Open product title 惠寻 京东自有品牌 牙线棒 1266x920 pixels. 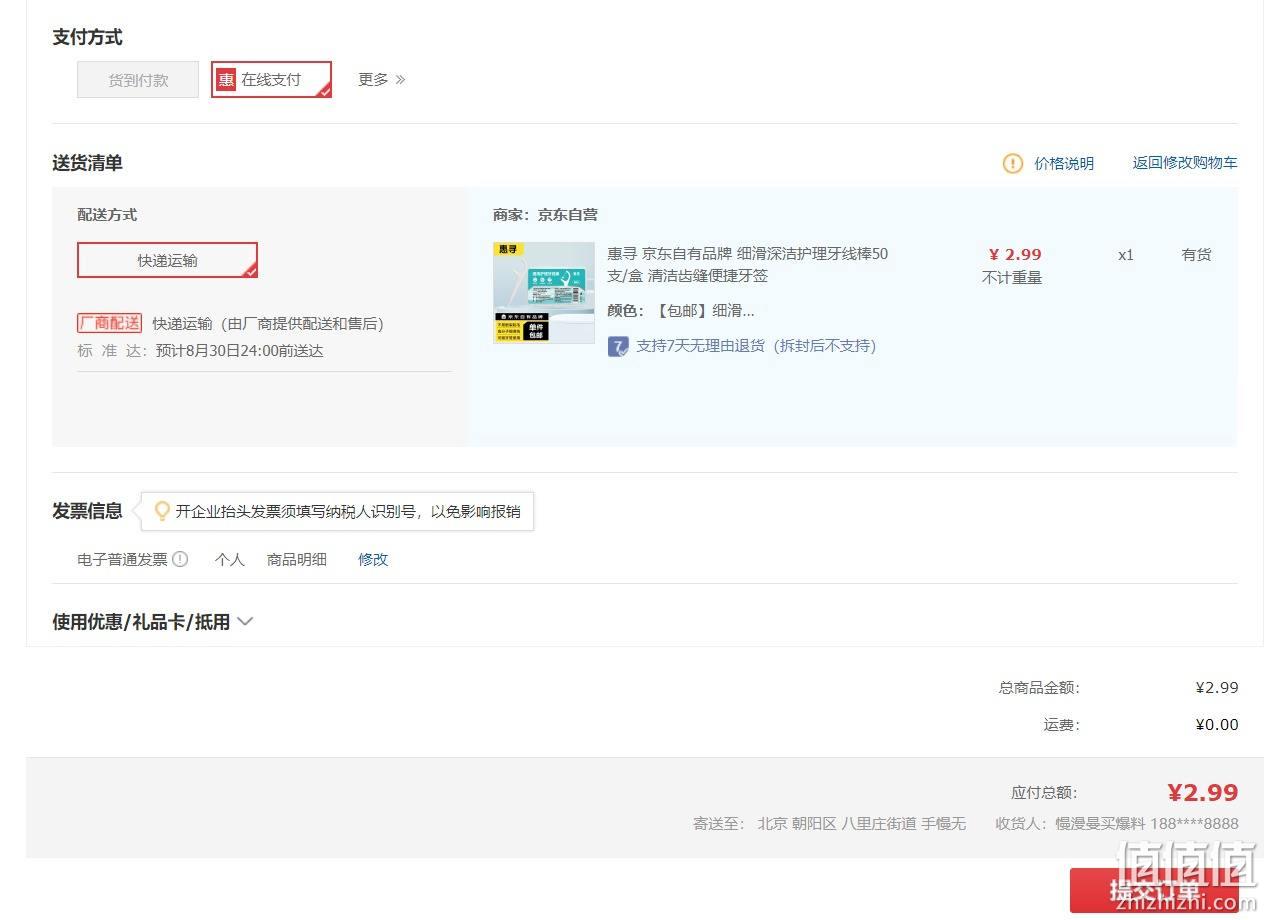pyautogui.click(x=747, y=264)
